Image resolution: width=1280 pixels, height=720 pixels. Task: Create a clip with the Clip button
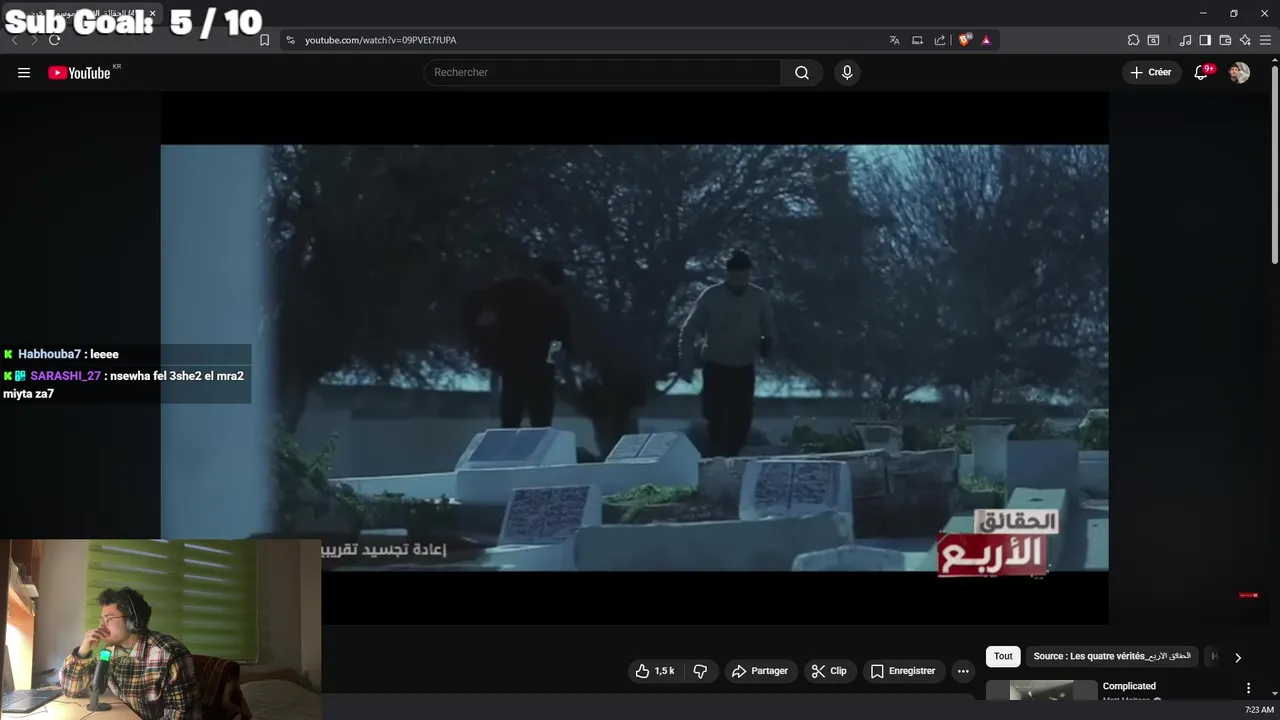829,671
